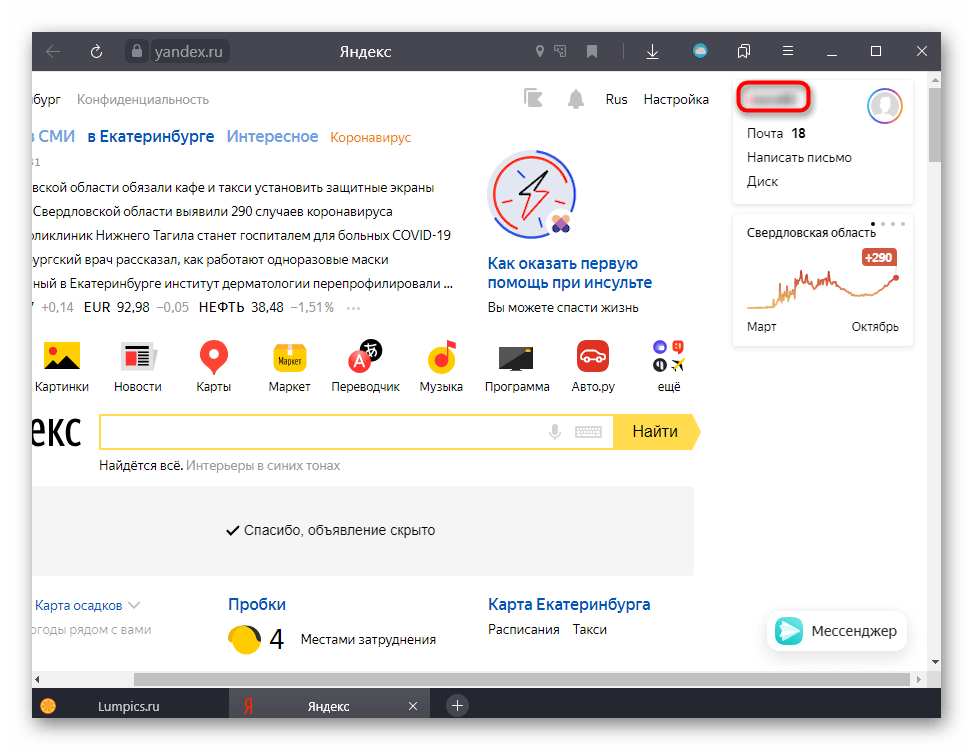Bookmark the page with the bookmark icon

(592, 51)
